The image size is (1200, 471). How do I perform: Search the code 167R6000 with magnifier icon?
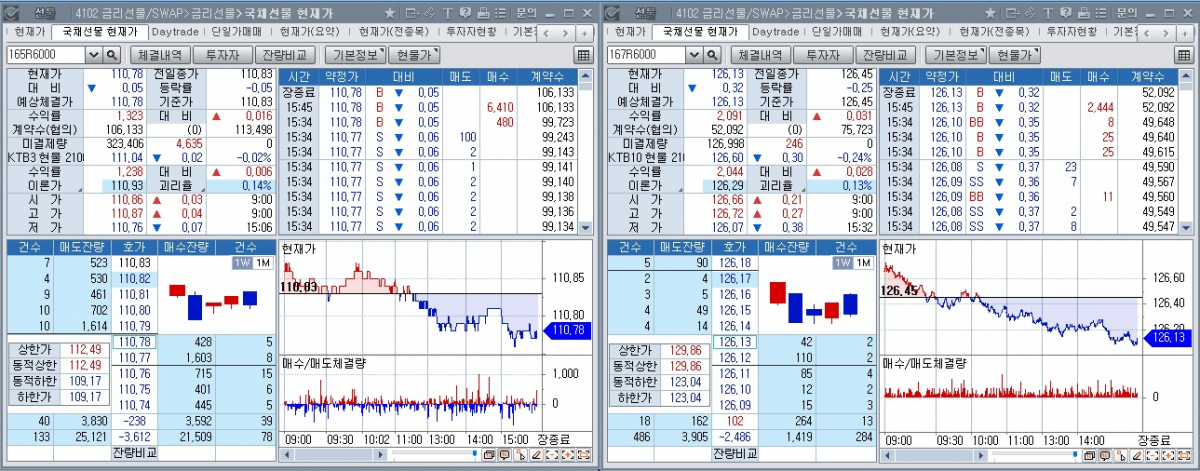click(x=711, y=55)
